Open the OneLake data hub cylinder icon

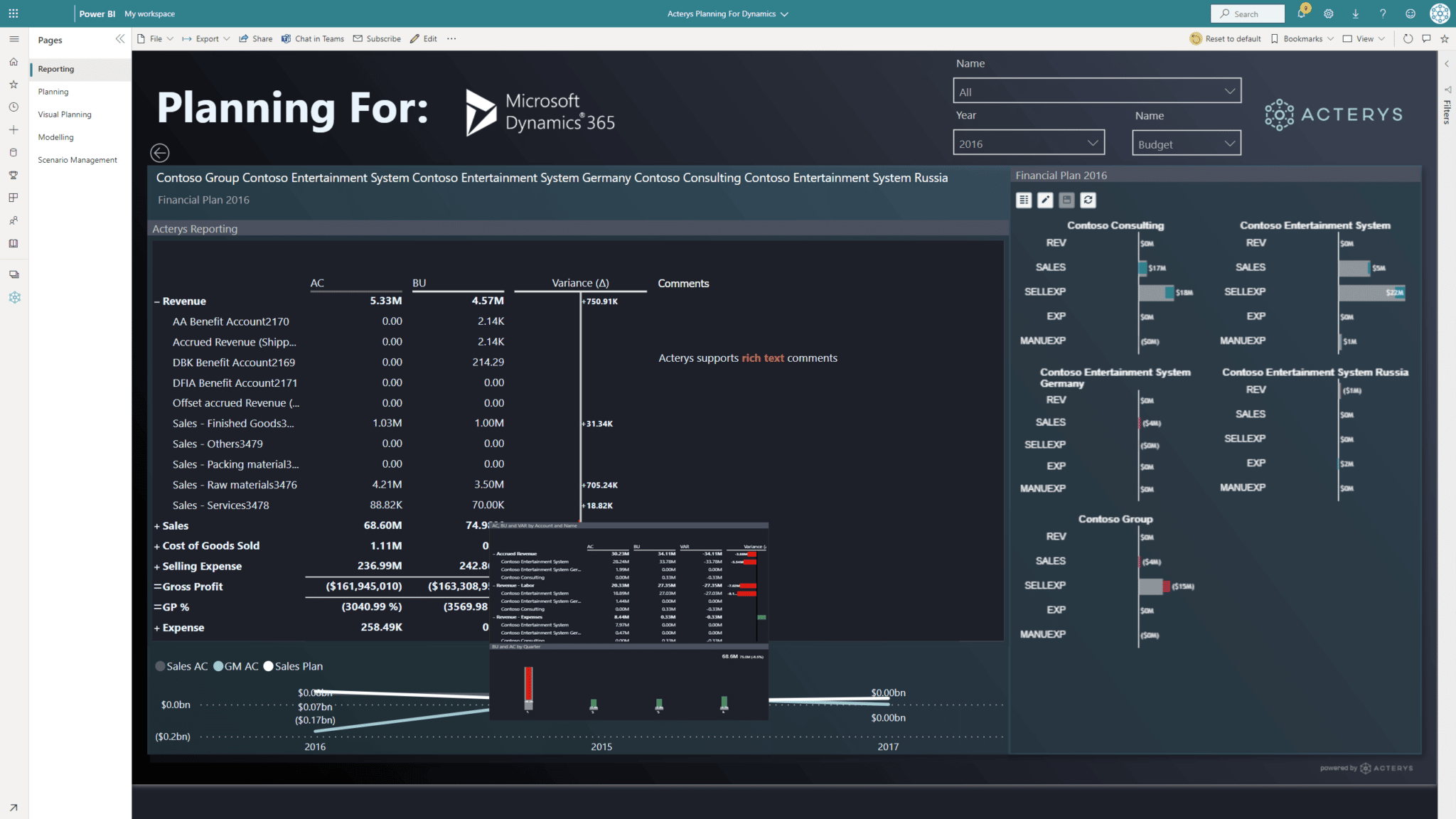(x=14, y=152)
